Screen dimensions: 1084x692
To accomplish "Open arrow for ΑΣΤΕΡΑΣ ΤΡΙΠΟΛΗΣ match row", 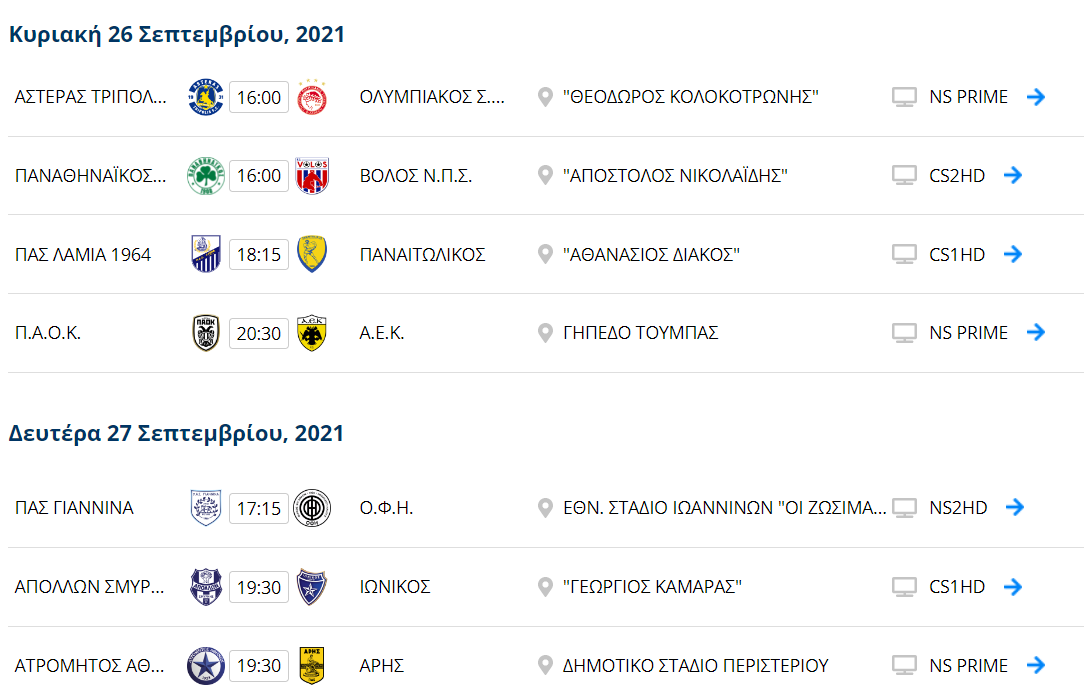I will (x=1036, y=97).
